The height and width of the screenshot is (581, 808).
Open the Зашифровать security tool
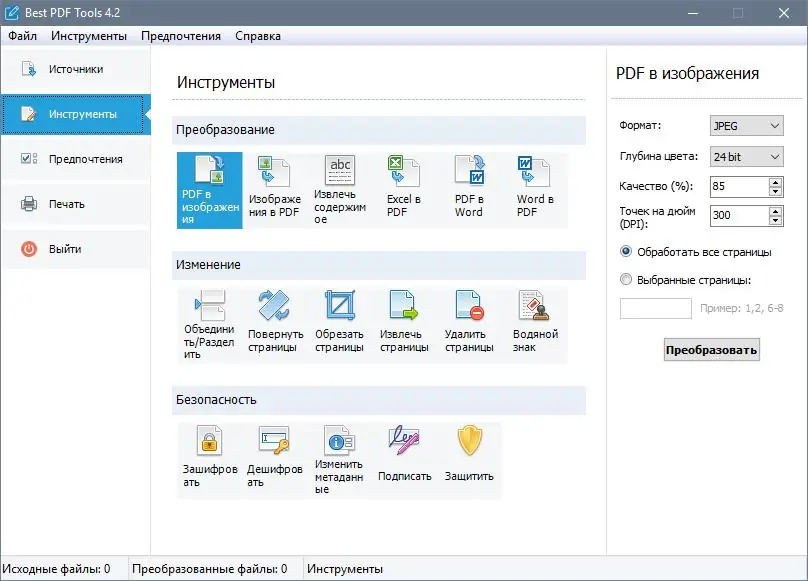[x=208, y=457]
